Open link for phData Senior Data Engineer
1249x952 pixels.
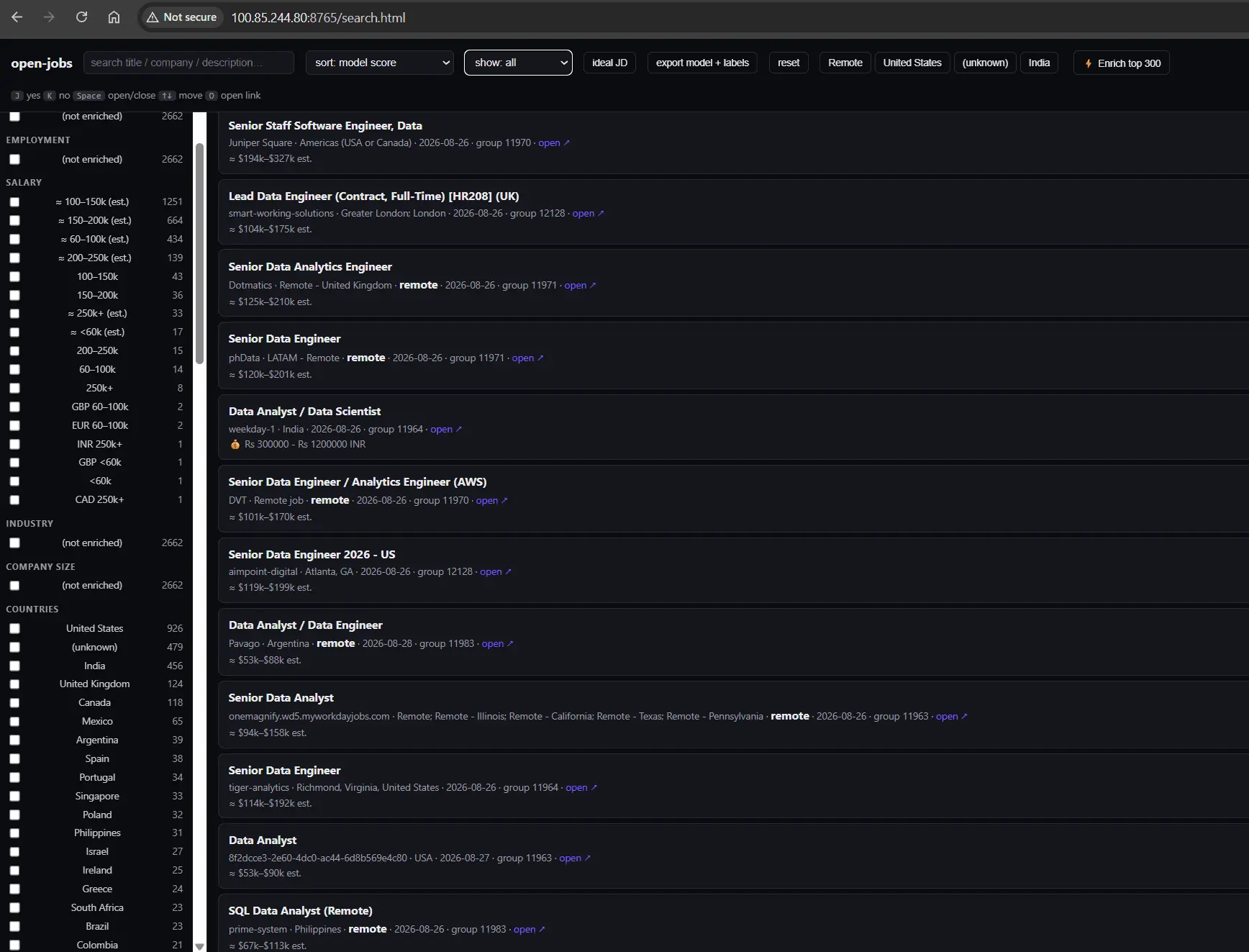527,358
